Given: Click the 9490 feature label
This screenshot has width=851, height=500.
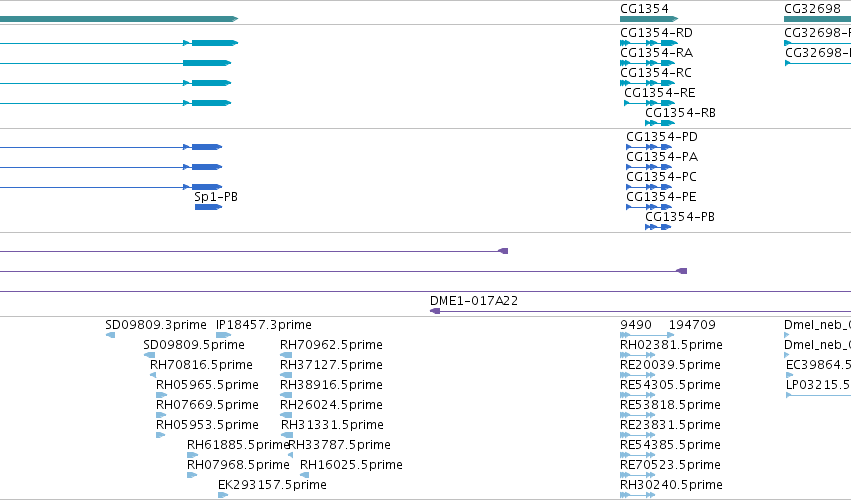Looking at the screenshot, I should 636,325.
